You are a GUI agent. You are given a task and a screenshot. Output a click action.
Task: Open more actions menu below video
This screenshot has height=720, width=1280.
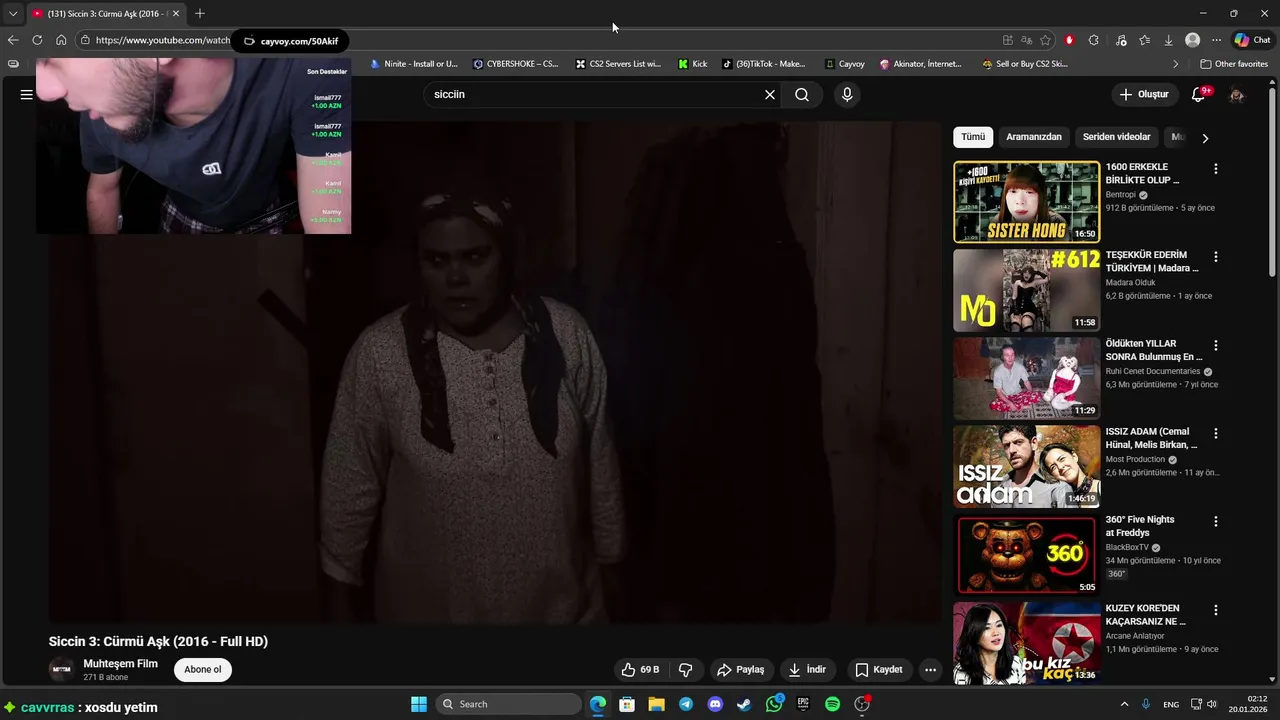(930, 670)
